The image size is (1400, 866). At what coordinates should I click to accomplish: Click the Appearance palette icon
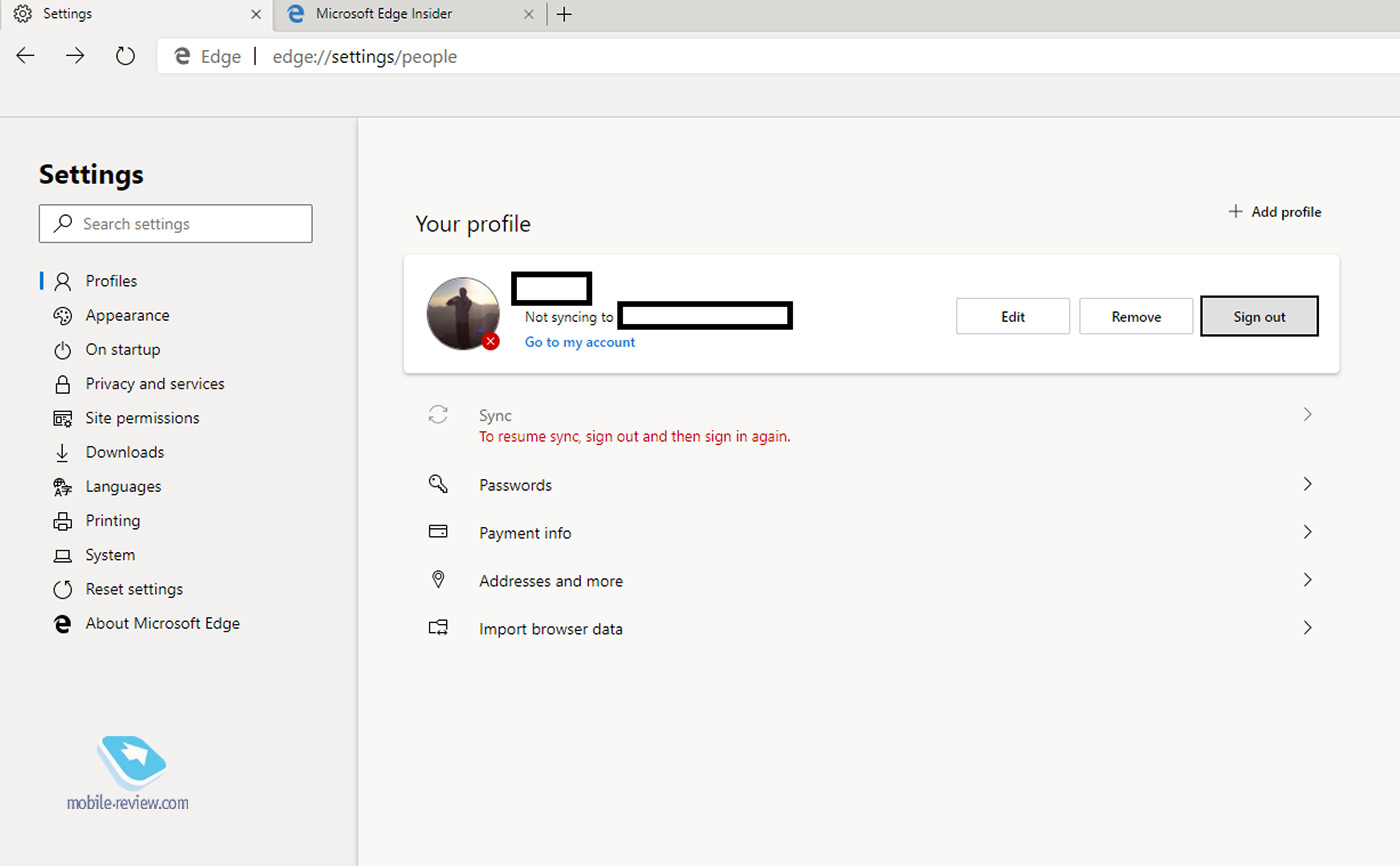tap(63, 315)
